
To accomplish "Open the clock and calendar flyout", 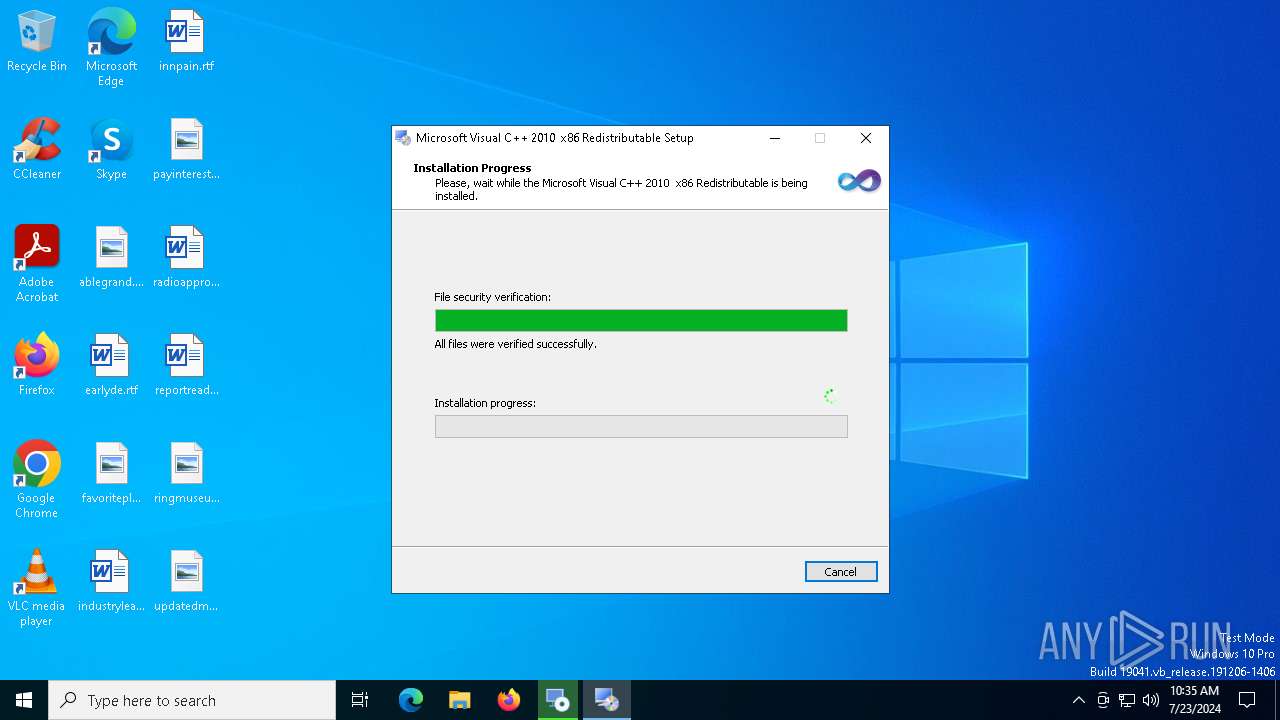I will point(1194,700).
